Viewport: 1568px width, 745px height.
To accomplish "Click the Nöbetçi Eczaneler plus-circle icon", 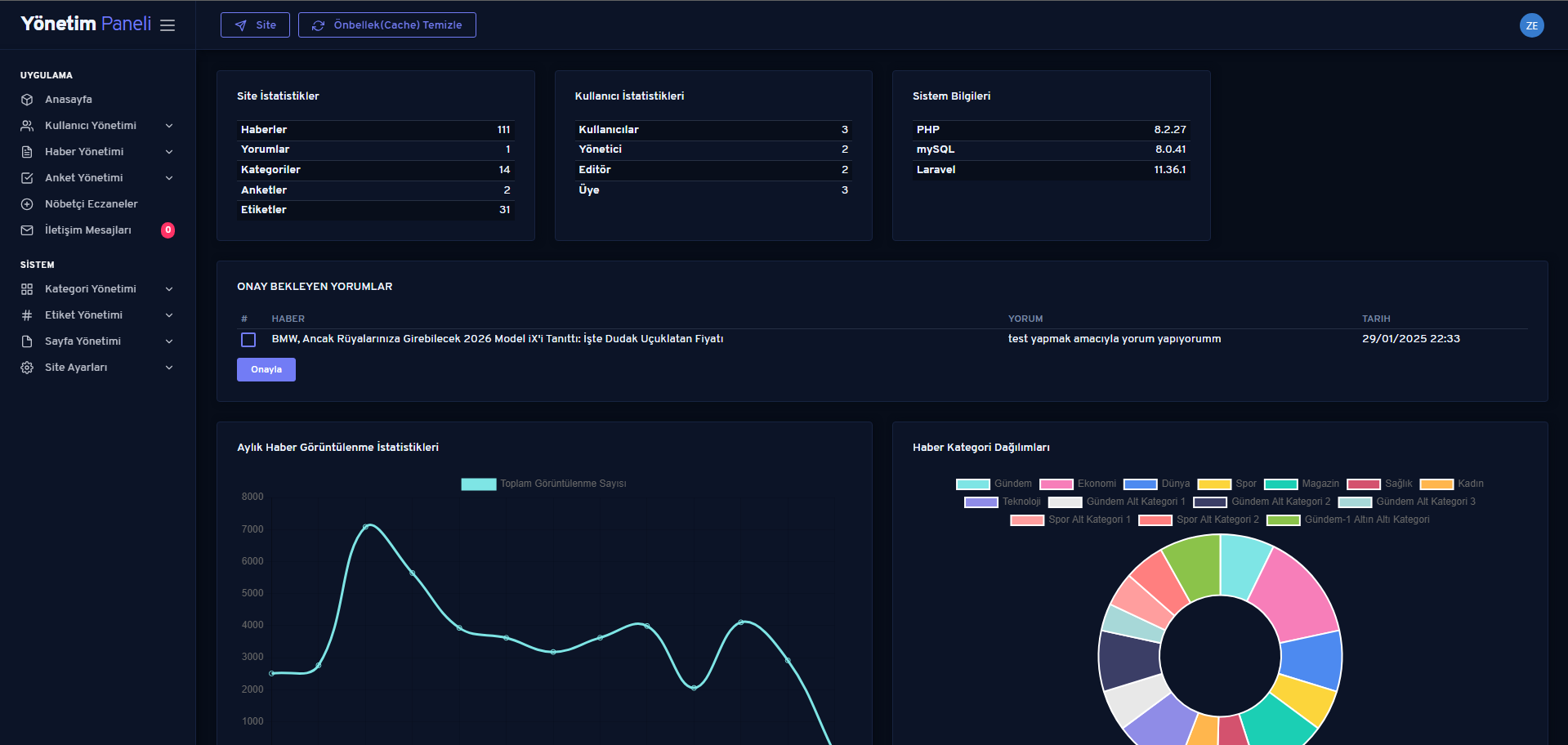I will click(27, 204).
